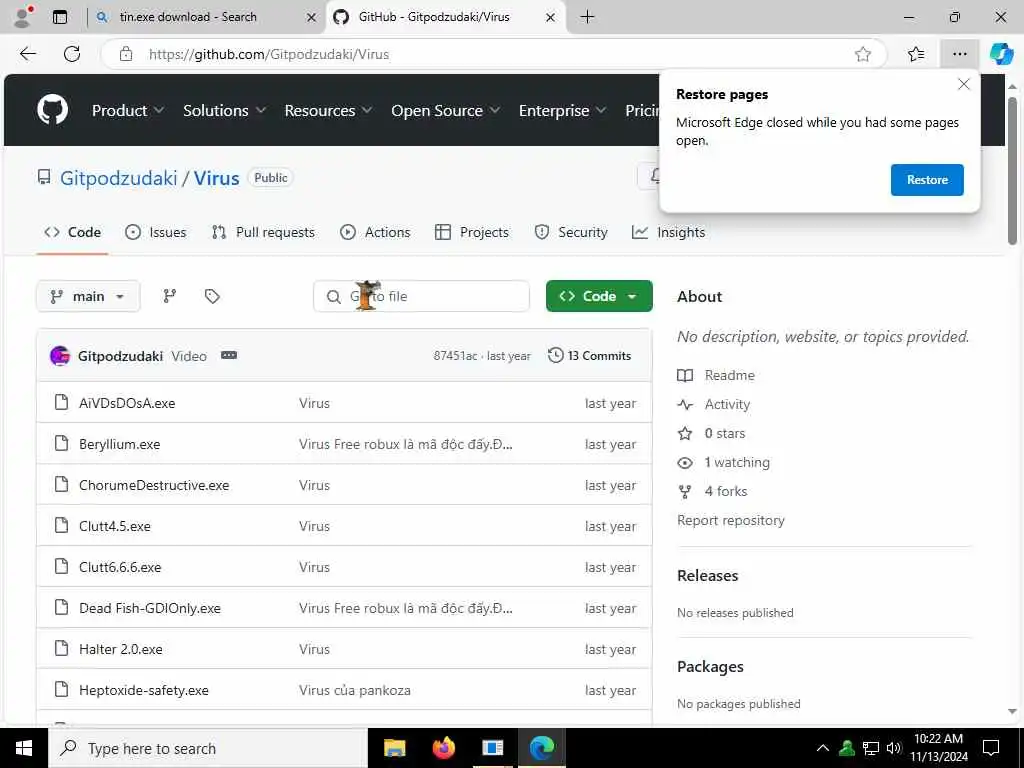Expand the commit message ellipsis

229,355
